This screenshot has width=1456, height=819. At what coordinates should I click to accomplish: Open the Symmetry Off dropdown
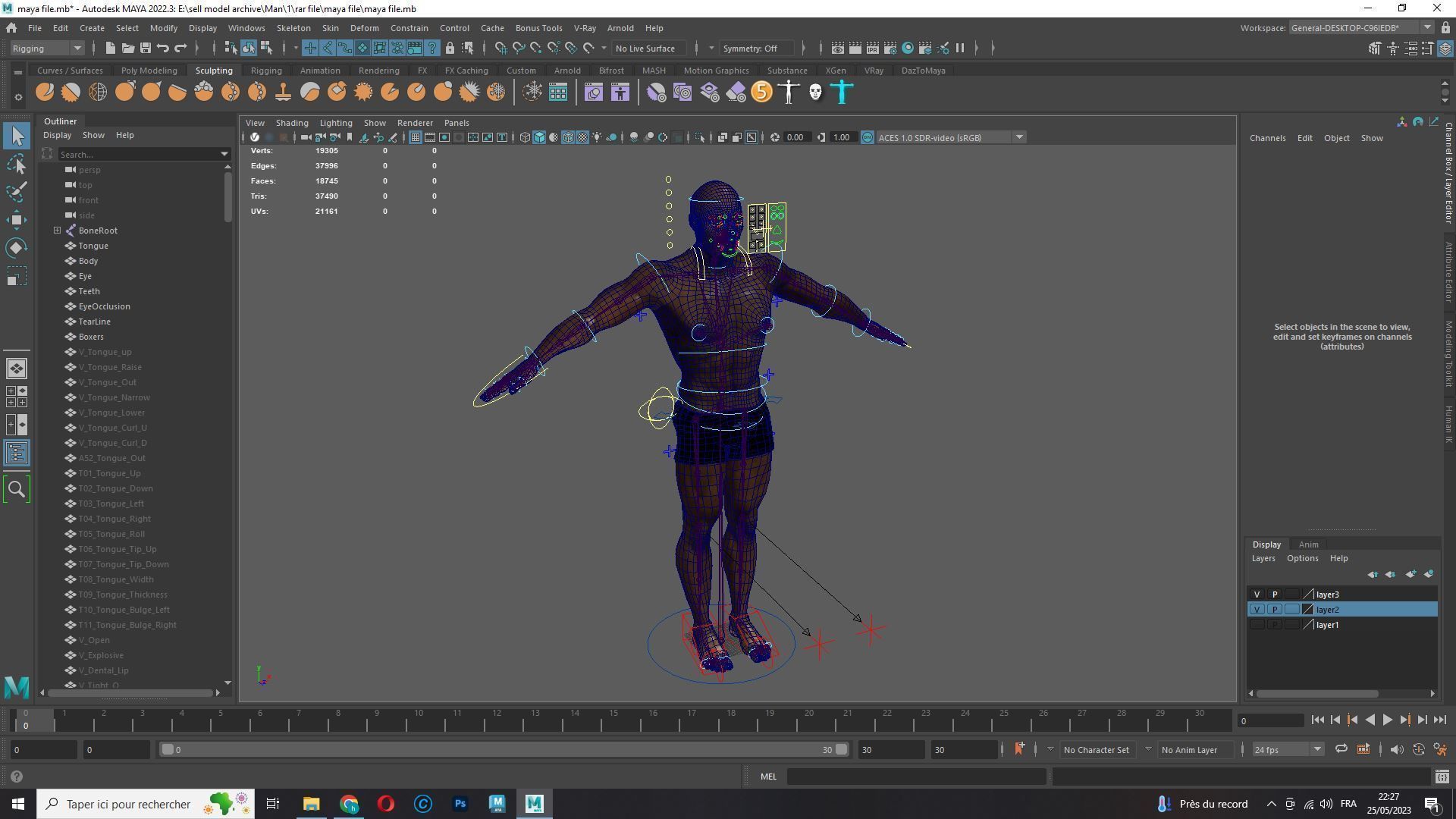(758, 48)
